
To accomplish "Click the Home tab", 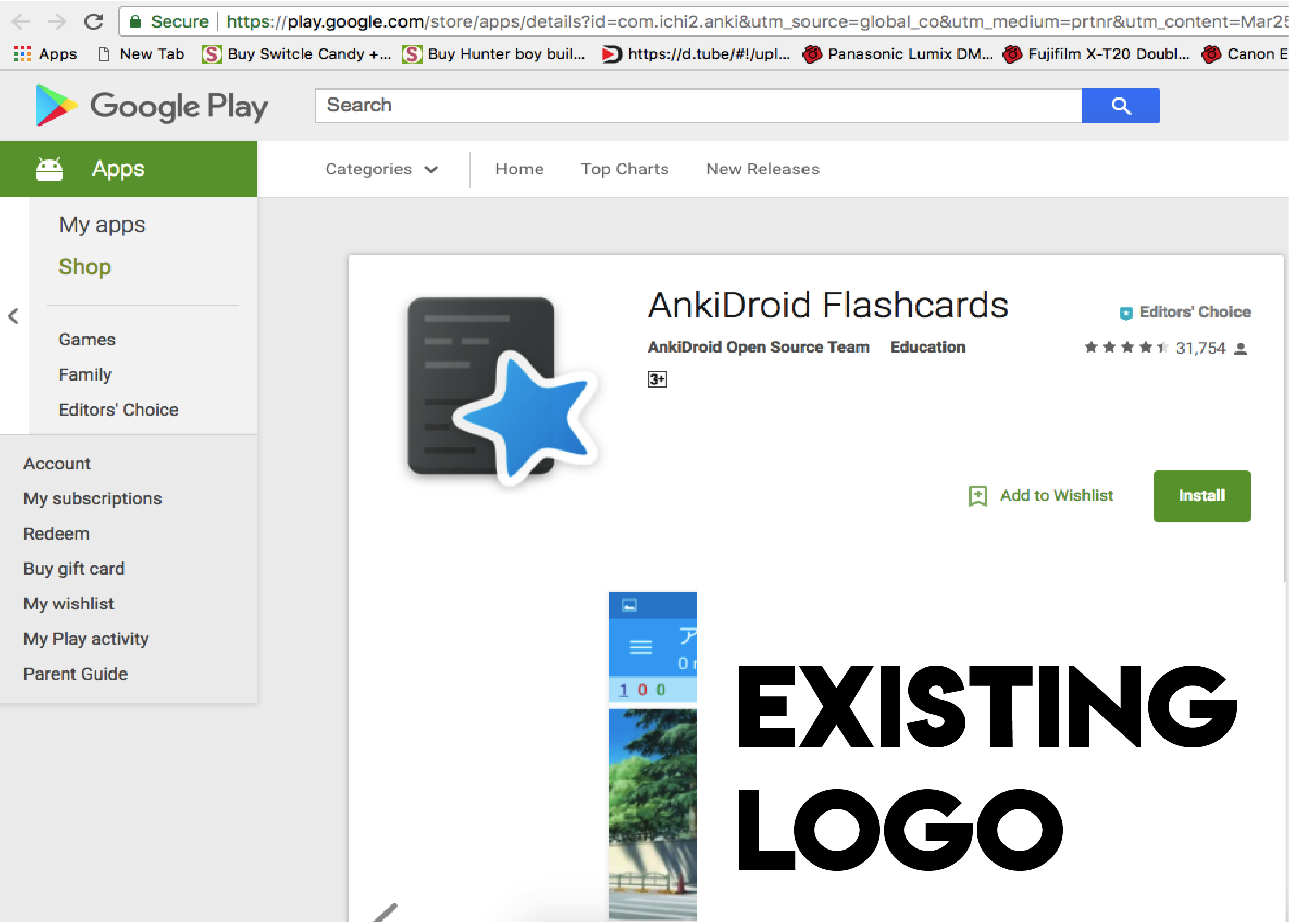I will [519, 169].
